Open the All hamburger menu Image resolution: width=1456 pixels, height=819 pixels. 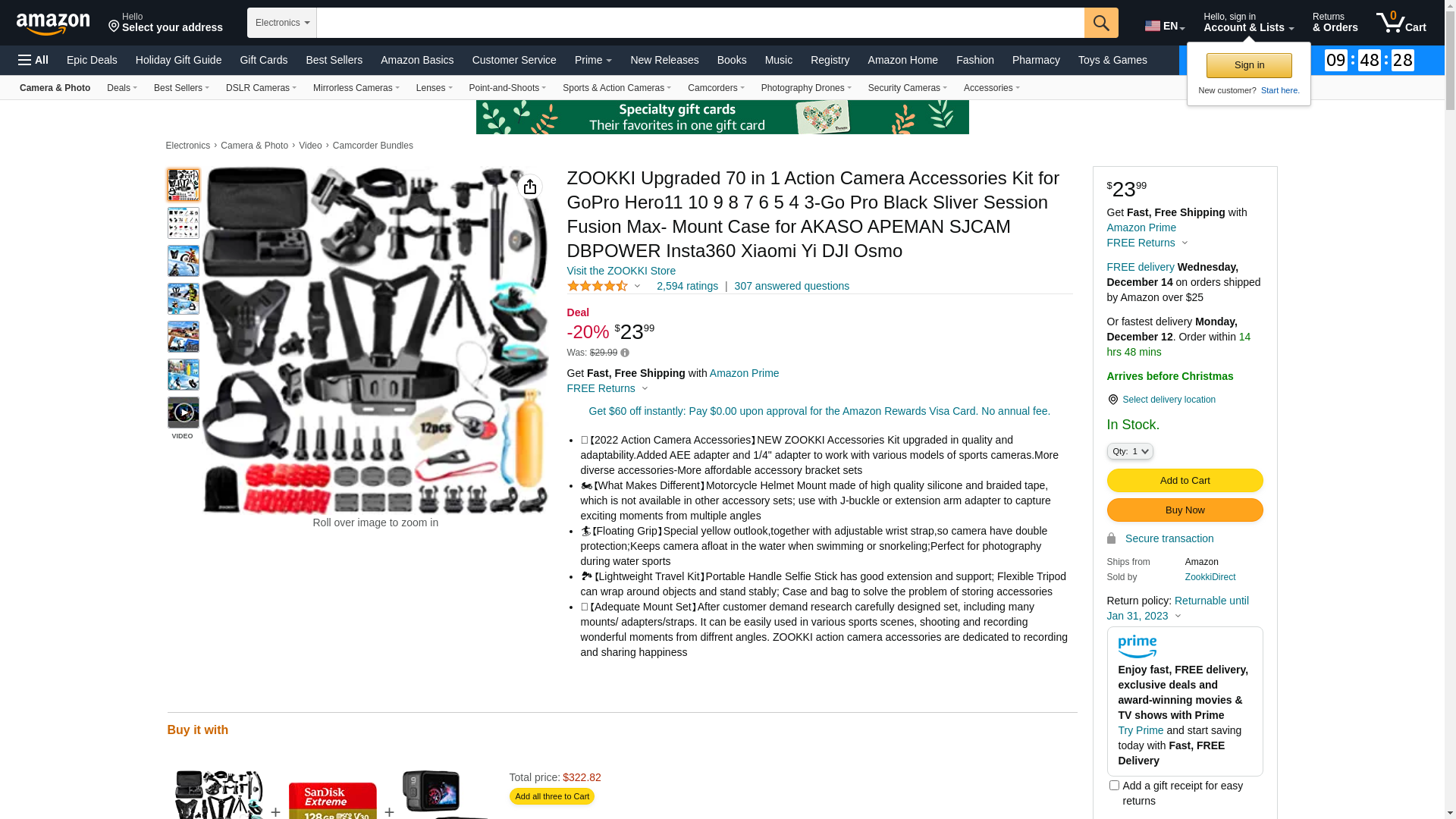pyautogui.click(x=33, y=60)
